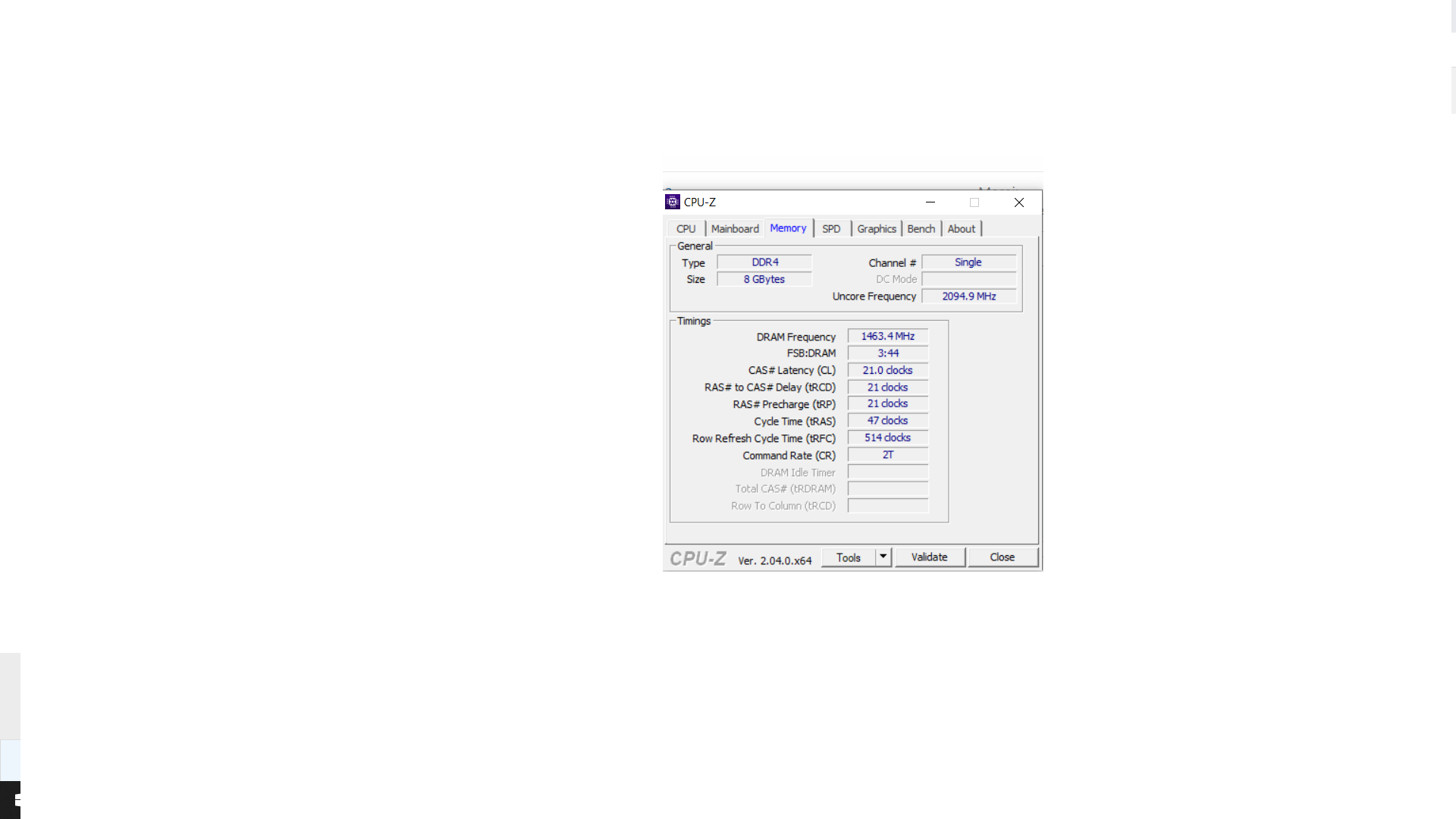The image size is (1456, 819).
Task: Open the CPU tab
Action: 686,229
